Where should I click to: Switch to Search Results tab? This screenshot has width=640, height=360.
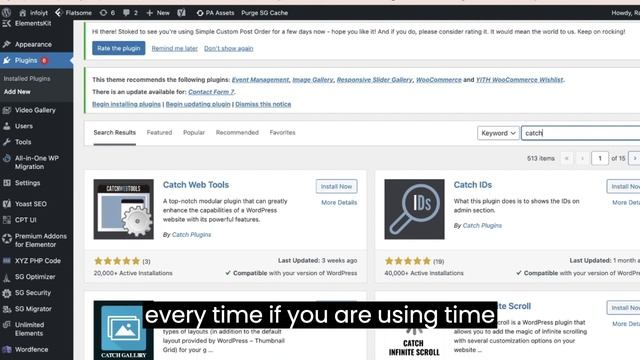114,133
